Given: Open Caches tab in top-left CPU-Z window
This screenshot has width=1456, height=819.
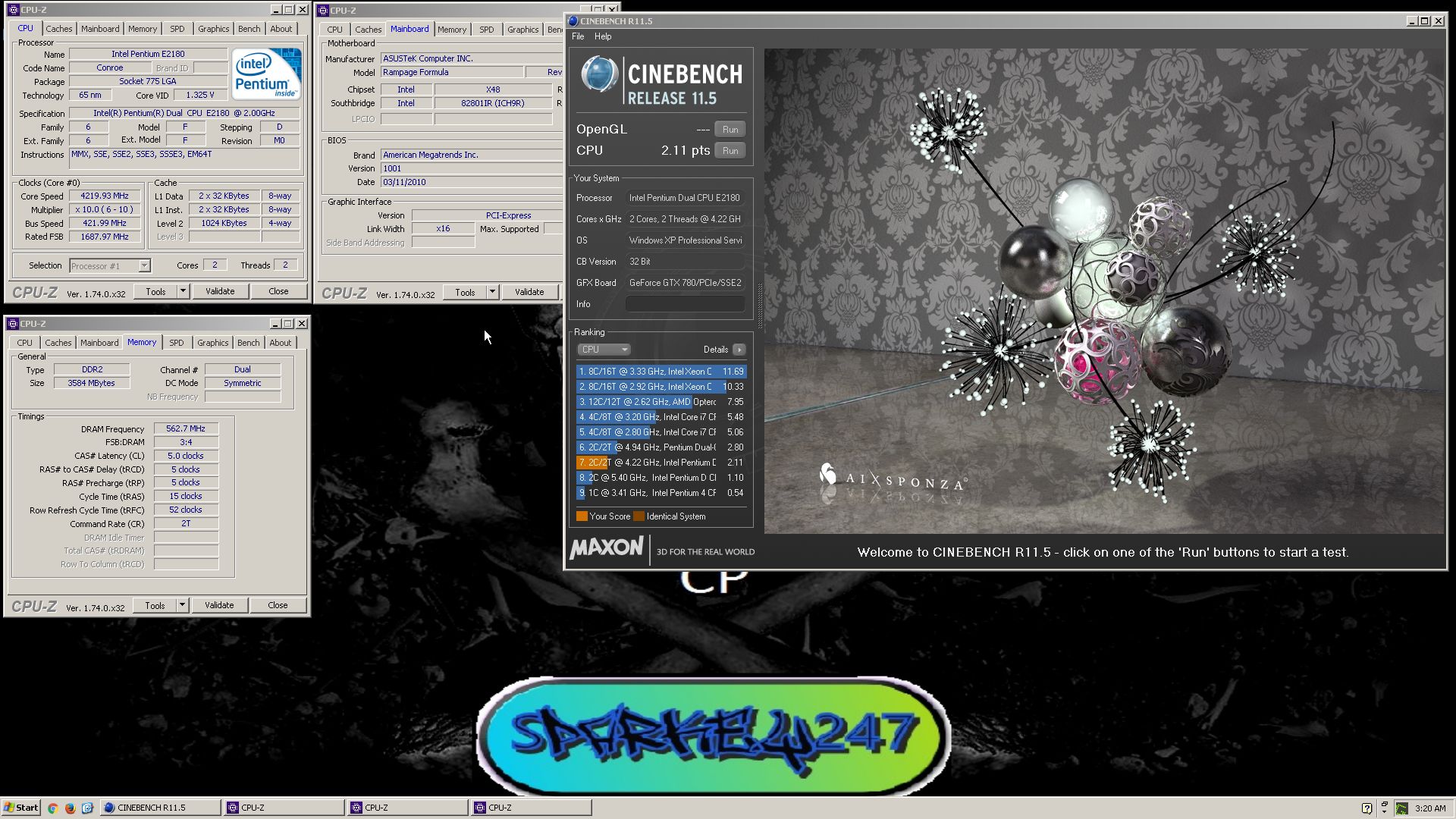Looking at the screenshot, I should tap(58, 29).
